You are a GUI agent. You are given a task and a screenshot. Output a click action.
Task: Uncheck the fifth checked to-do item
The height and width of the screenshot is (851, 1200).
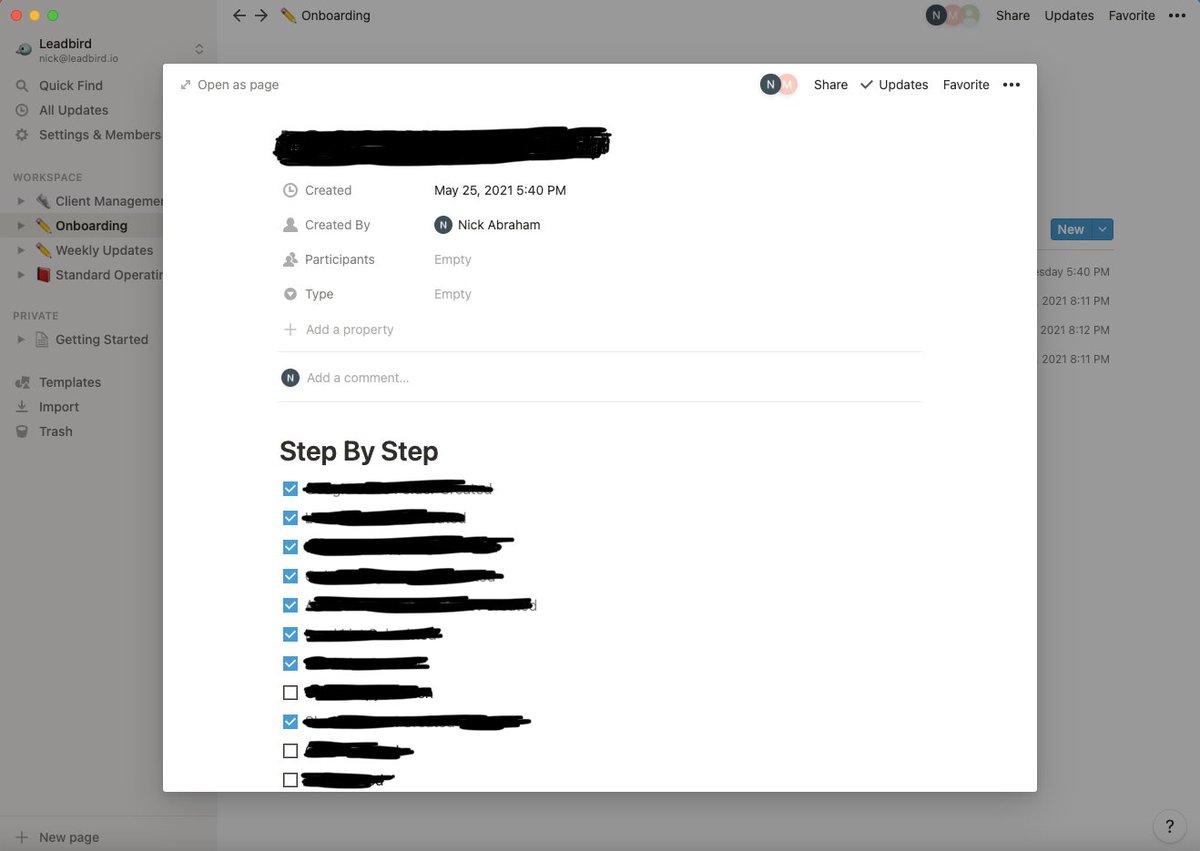[x=290, y=605]
